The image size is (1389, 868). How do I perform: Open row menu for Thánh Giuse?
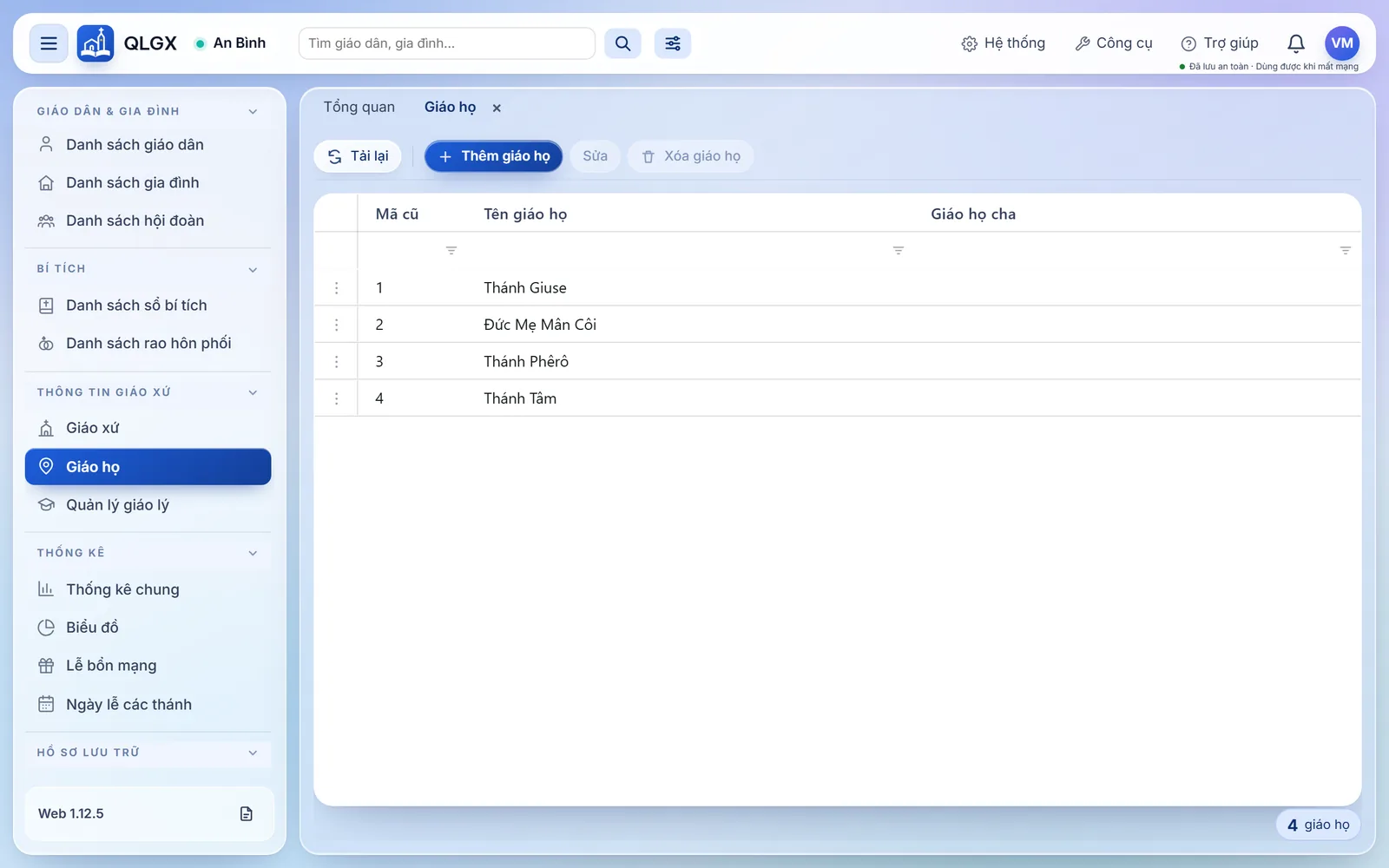click(337, 288)
